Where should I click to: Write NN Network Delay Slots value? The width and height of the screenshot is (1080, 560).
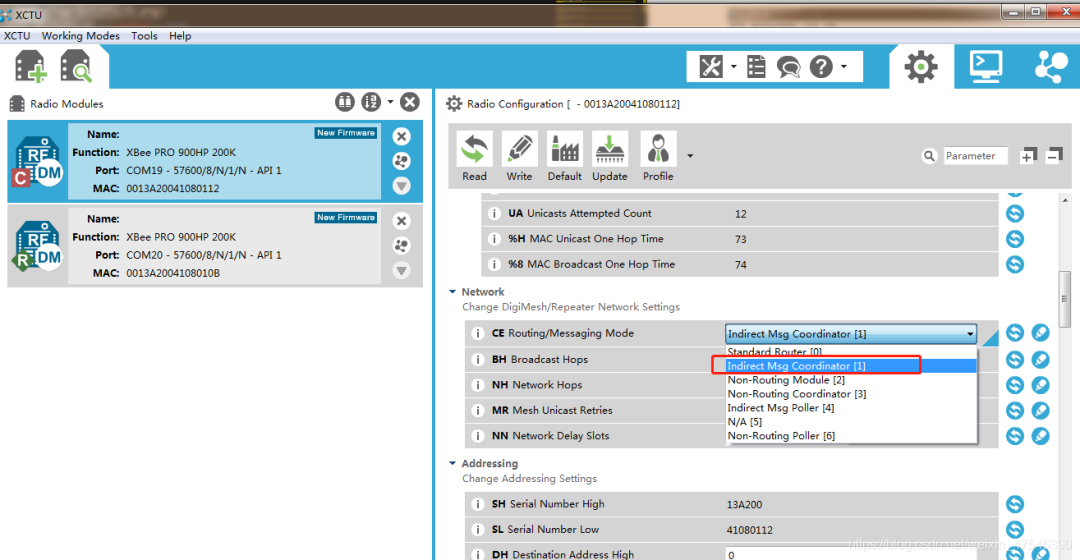pyautogui.click(x=1040, y=436)
